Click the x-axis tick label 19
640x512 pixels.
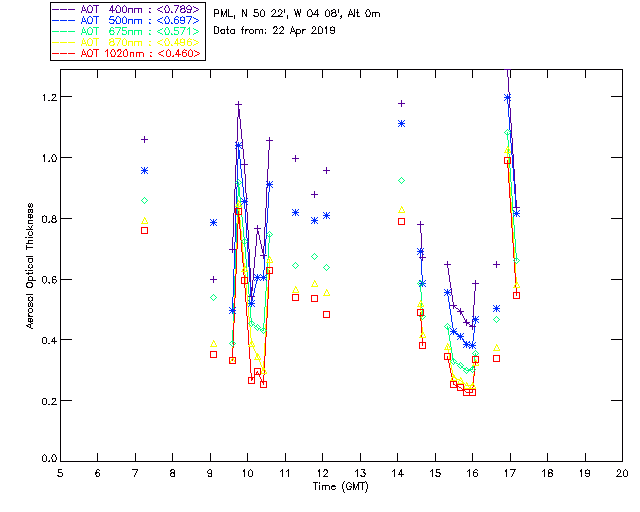pos(585,473)
